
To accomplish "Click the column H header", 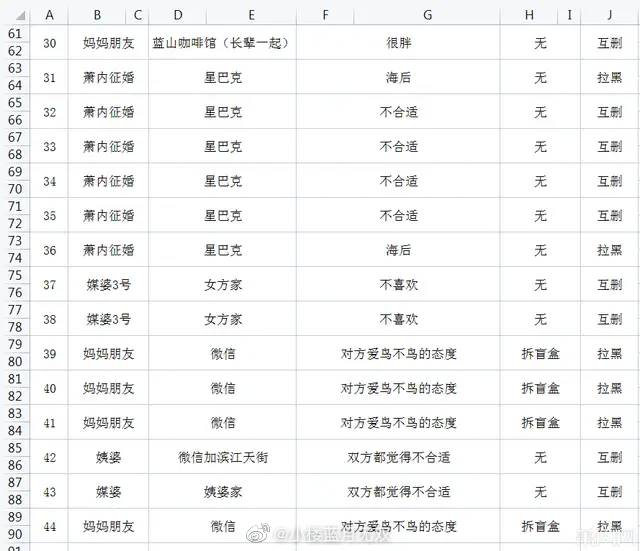I will (x=528, y=15).
